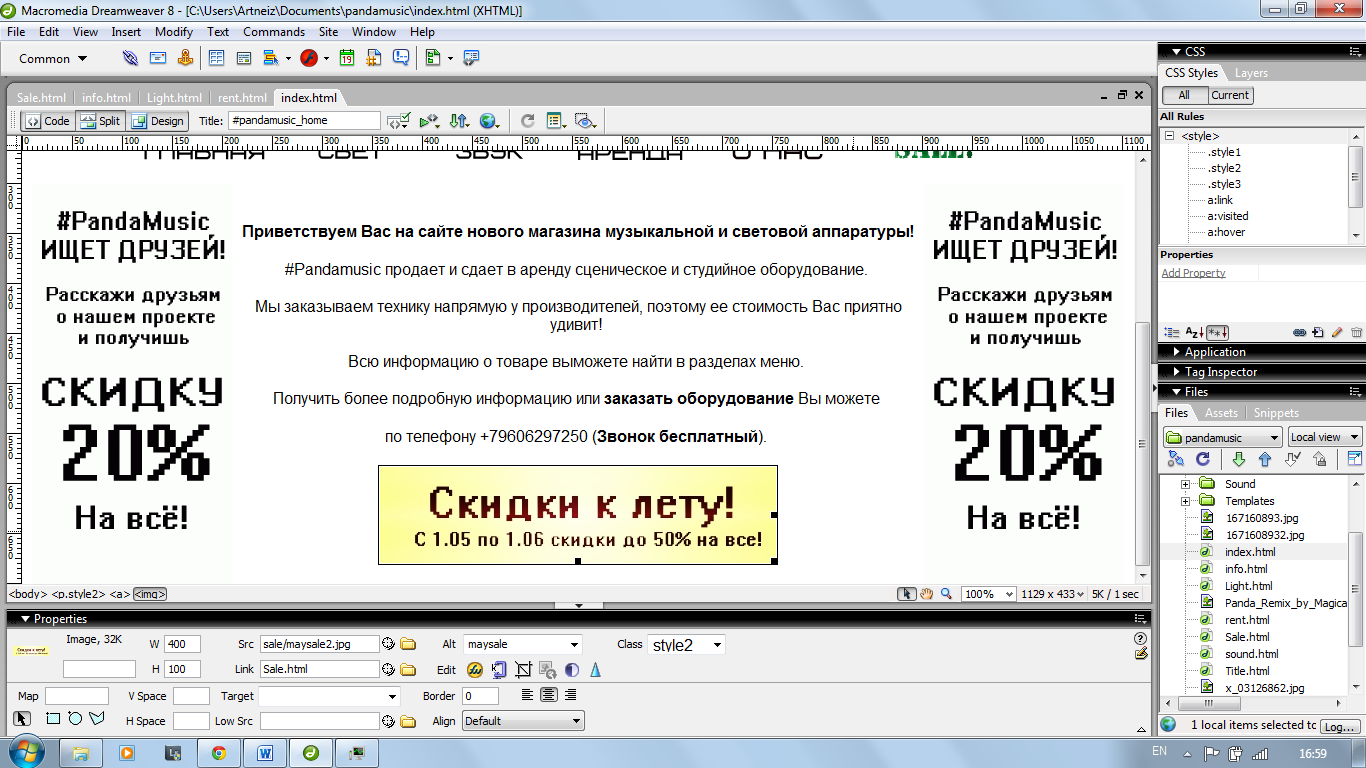Collapse the <style> rule tree
The image size is (1366, 768).
pos(1169,136)
